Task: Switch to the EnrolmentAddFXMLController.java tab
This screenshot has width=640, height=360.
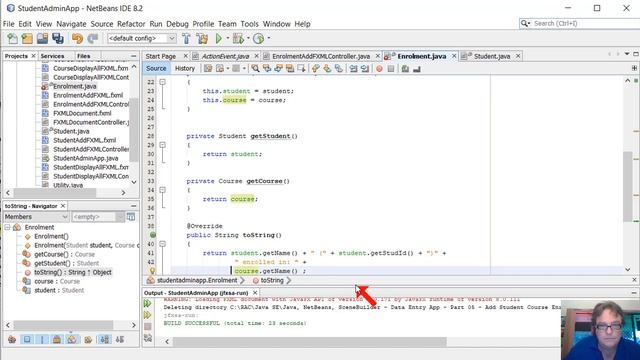Action: tap(321, 56)
